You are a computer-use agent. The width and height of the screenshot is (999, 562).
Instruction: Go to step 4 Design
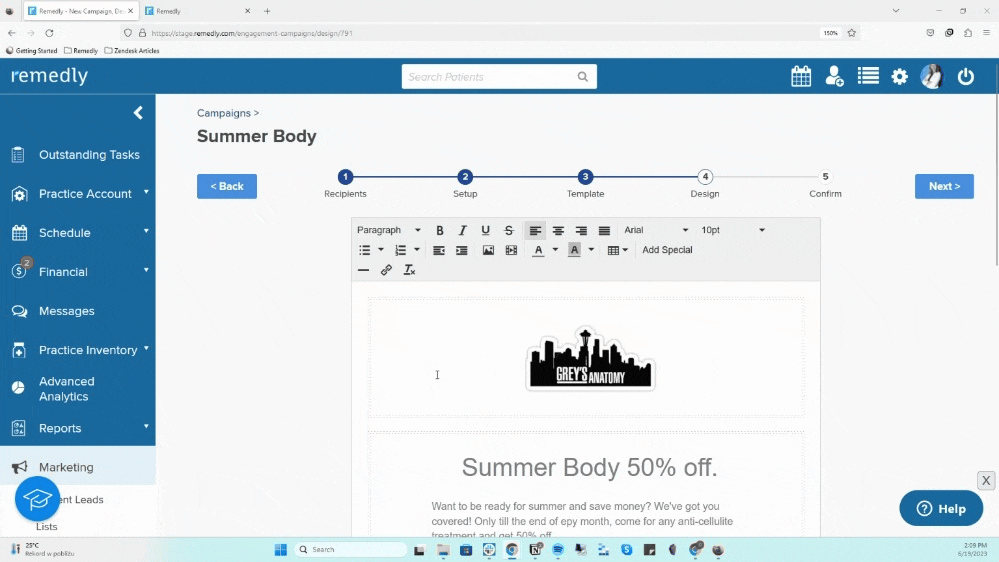pyautogui.click(x=705, y=177)
